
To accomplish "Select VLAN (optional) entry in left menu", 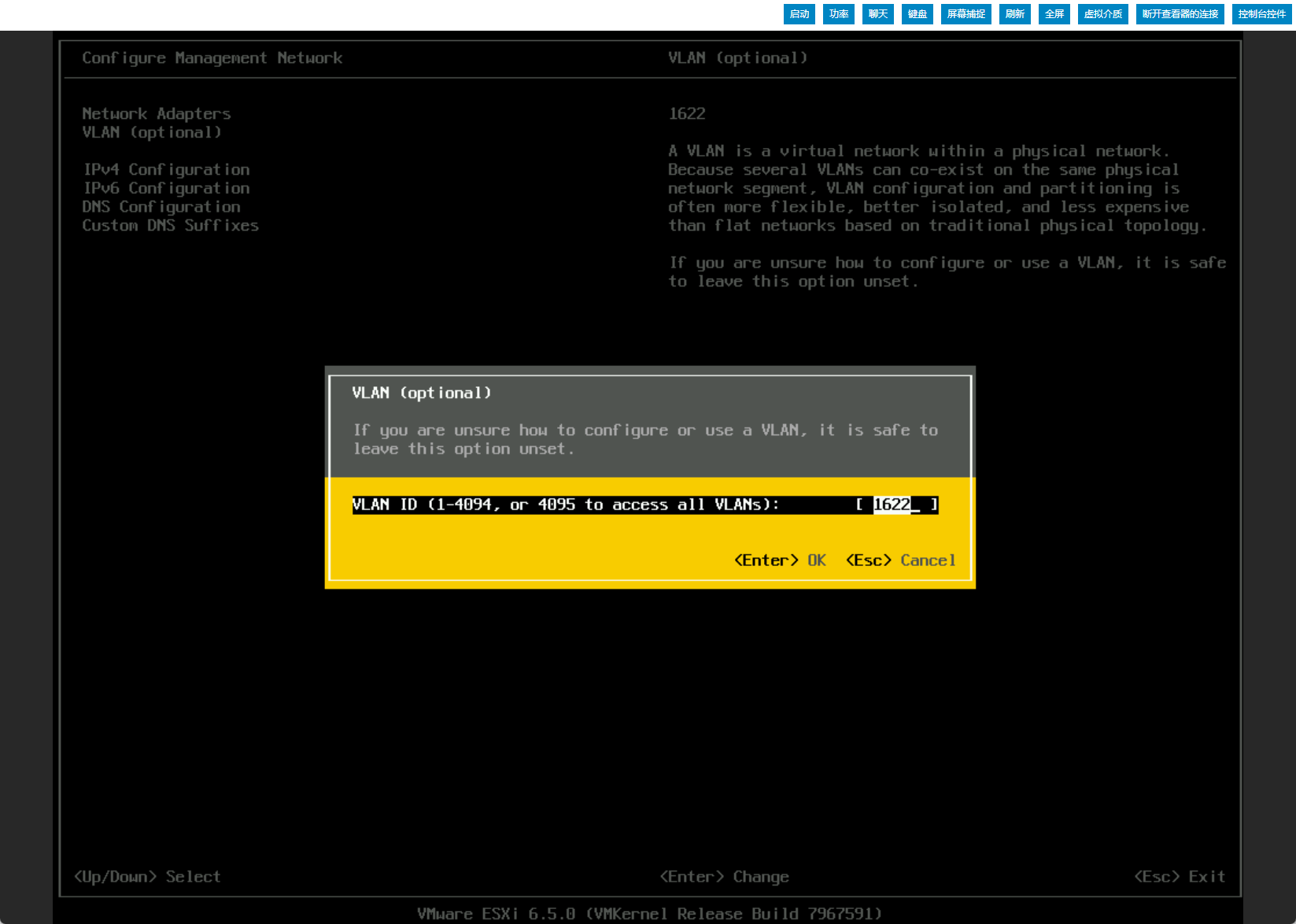I will [x=152, y=132].
